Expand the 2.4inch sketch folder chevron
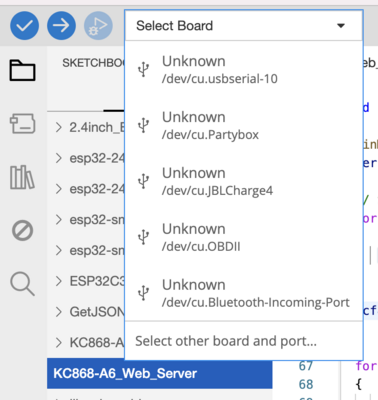 [x=59, y=127]
